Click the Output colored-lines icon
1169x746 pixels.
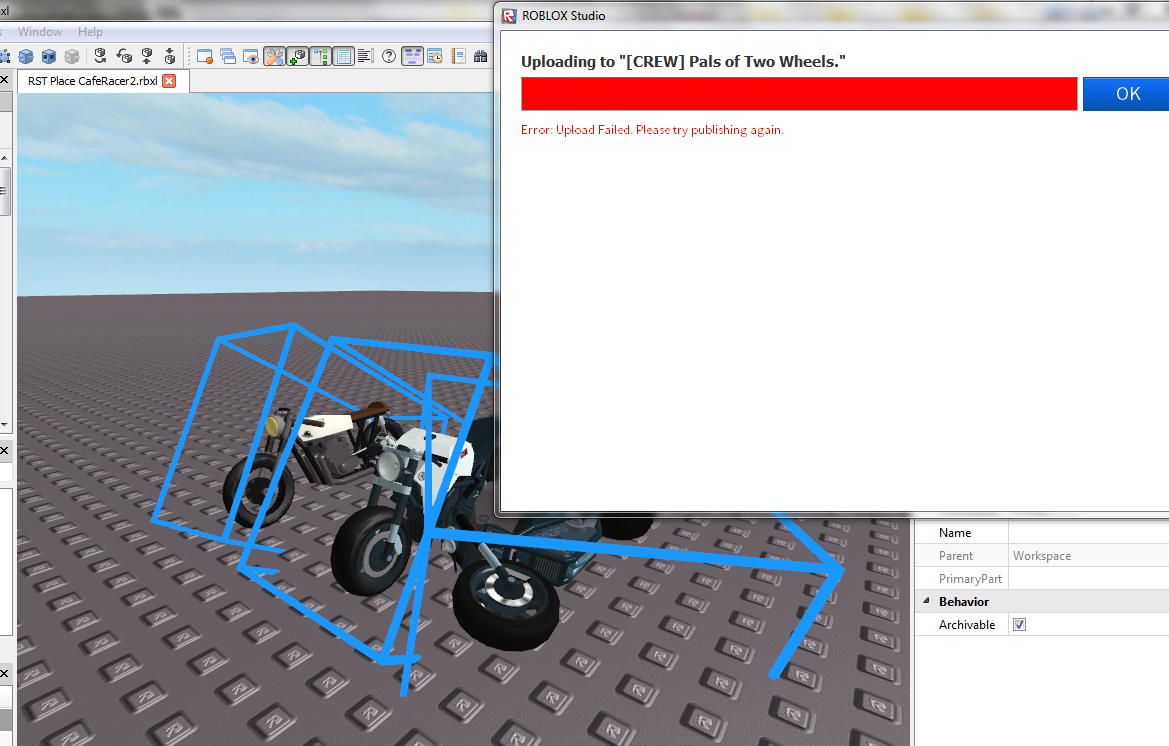365,56
